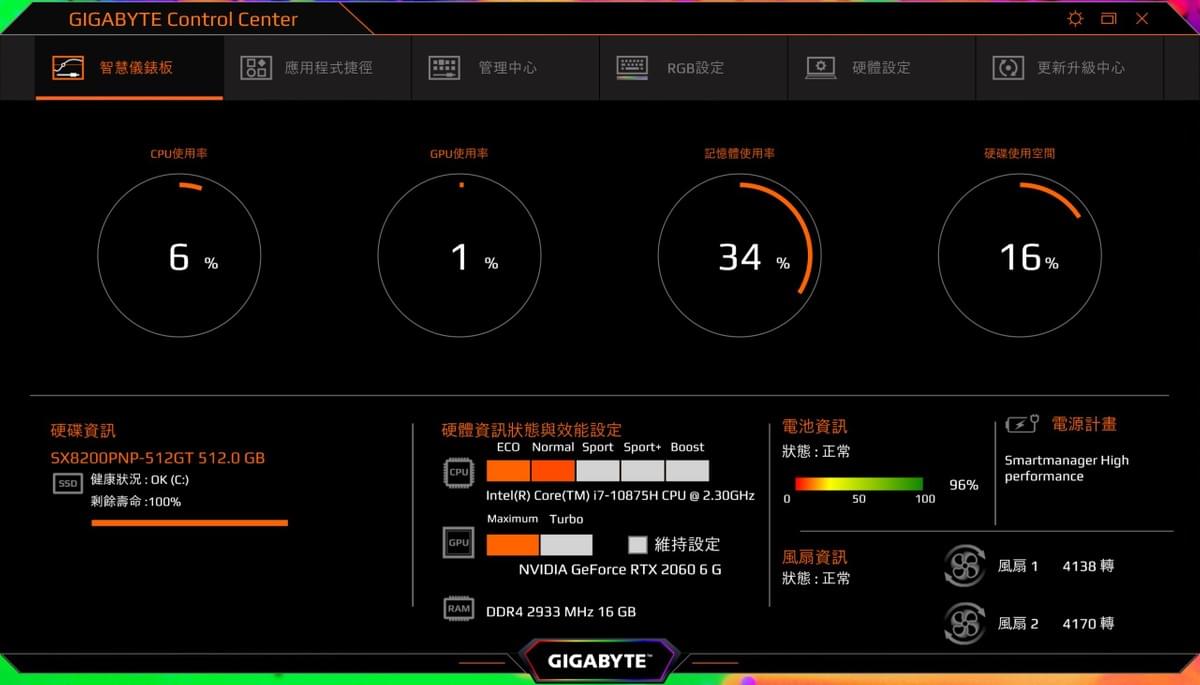Set CPU mode to Boost

[x=687, y=471]
